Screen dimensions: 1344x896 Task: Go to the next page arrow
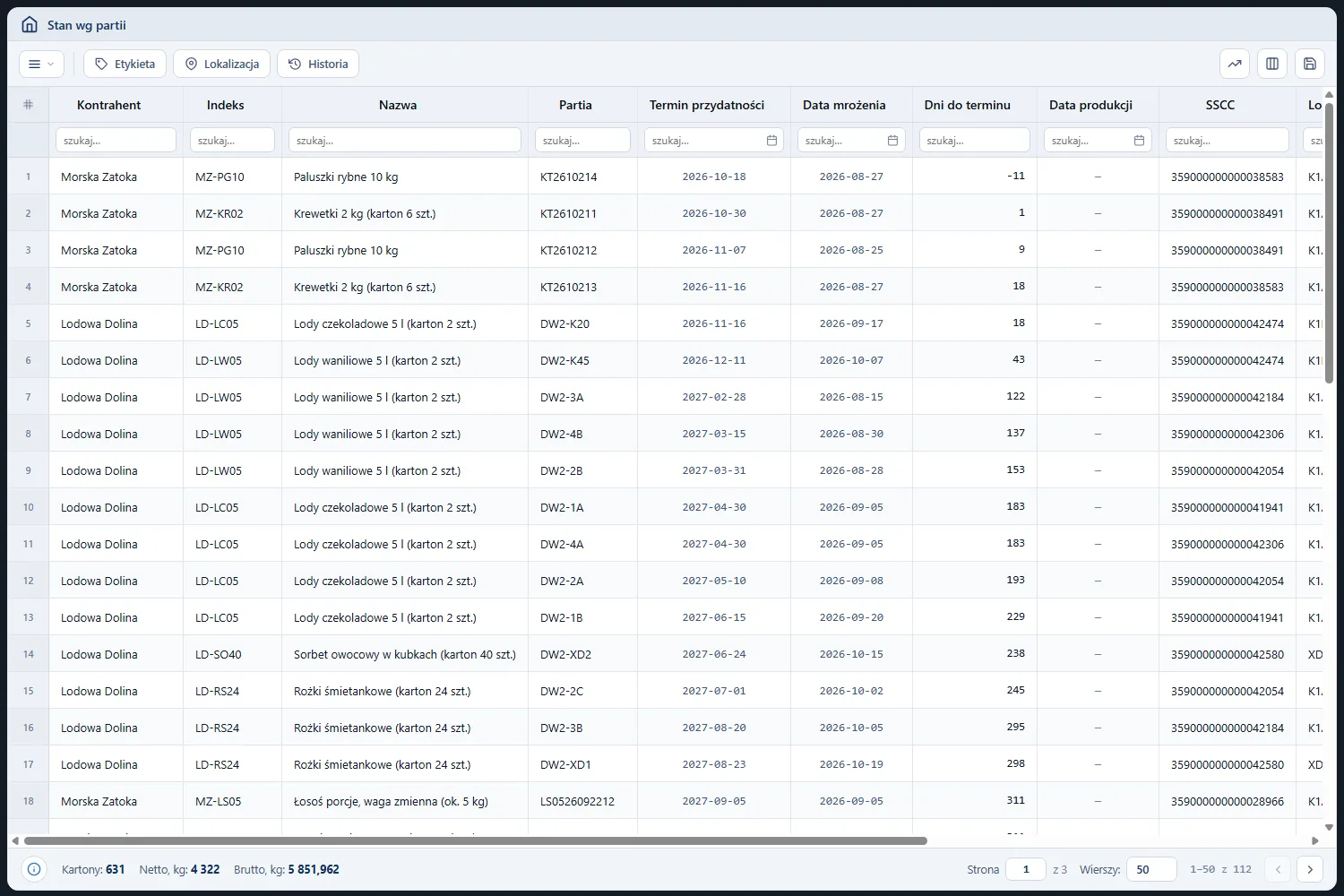coord(1311,869)
